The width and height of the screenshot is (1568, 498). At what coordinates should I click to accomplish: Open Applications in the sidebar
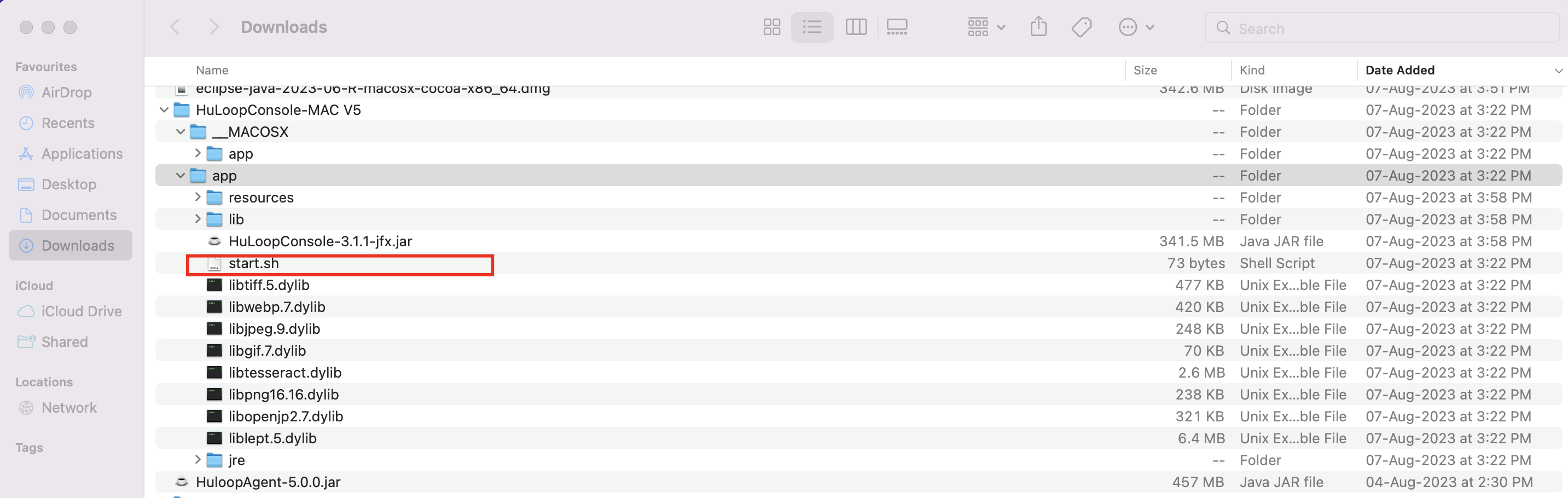(82, 154)
